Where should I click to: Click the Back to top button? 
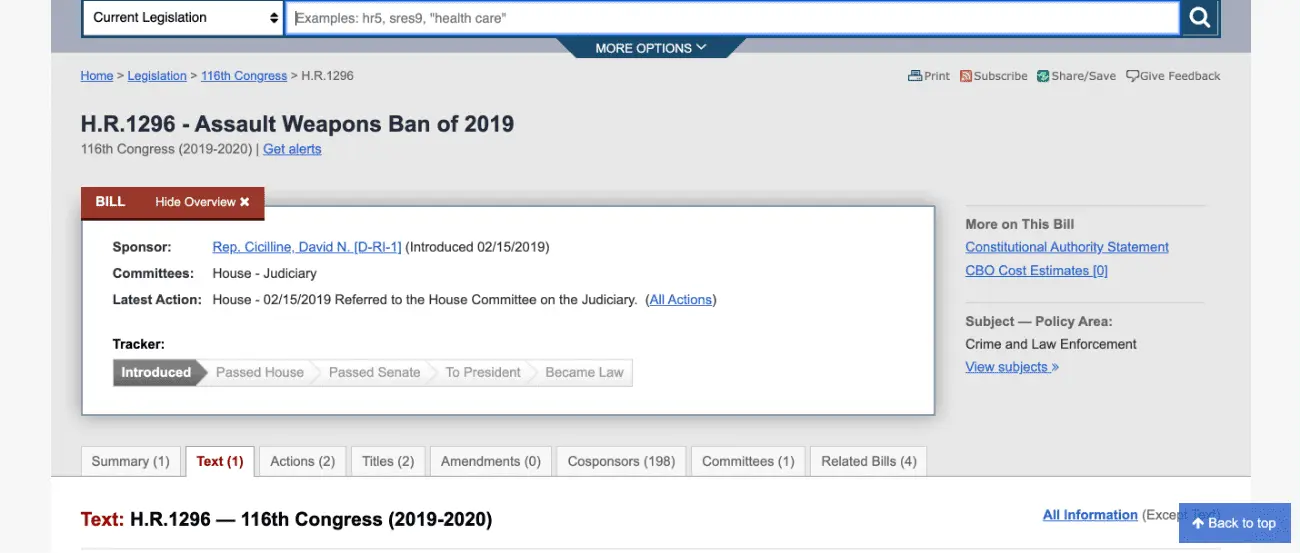coord(1235,523)
